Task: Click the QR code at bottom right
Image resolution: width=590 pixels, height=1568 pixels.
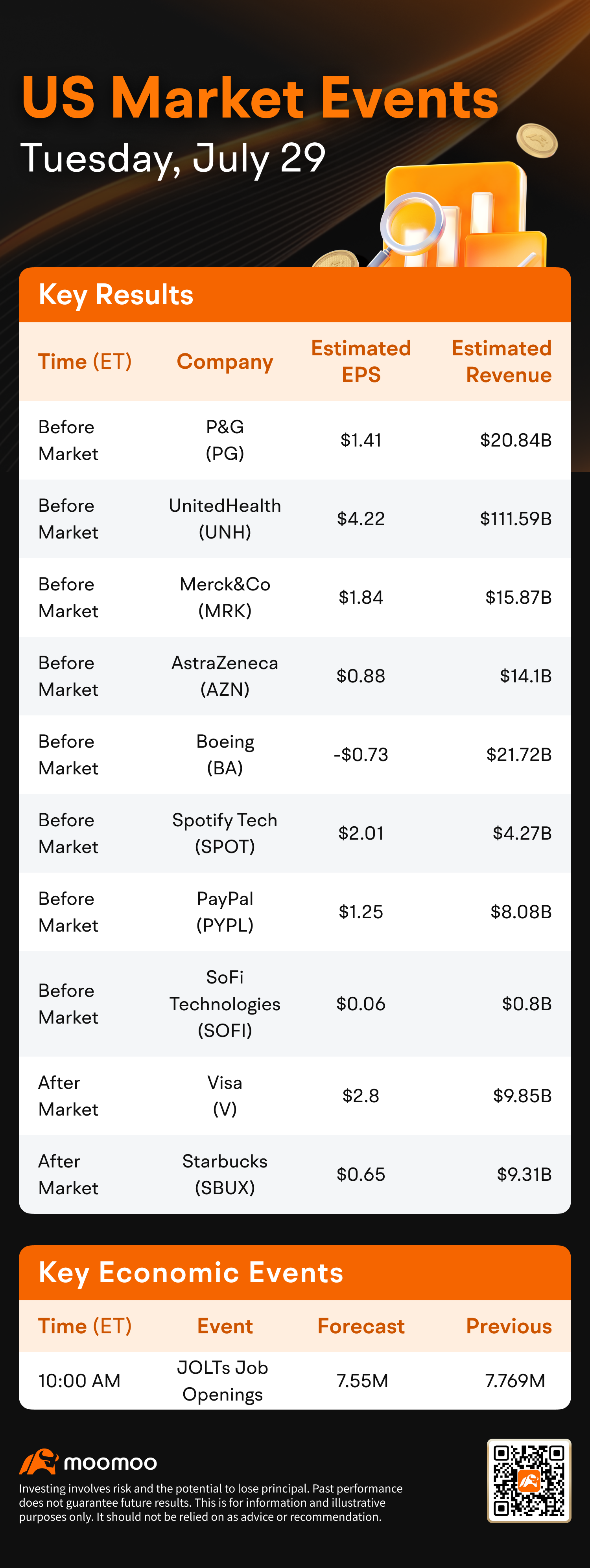Action: 529,1480
